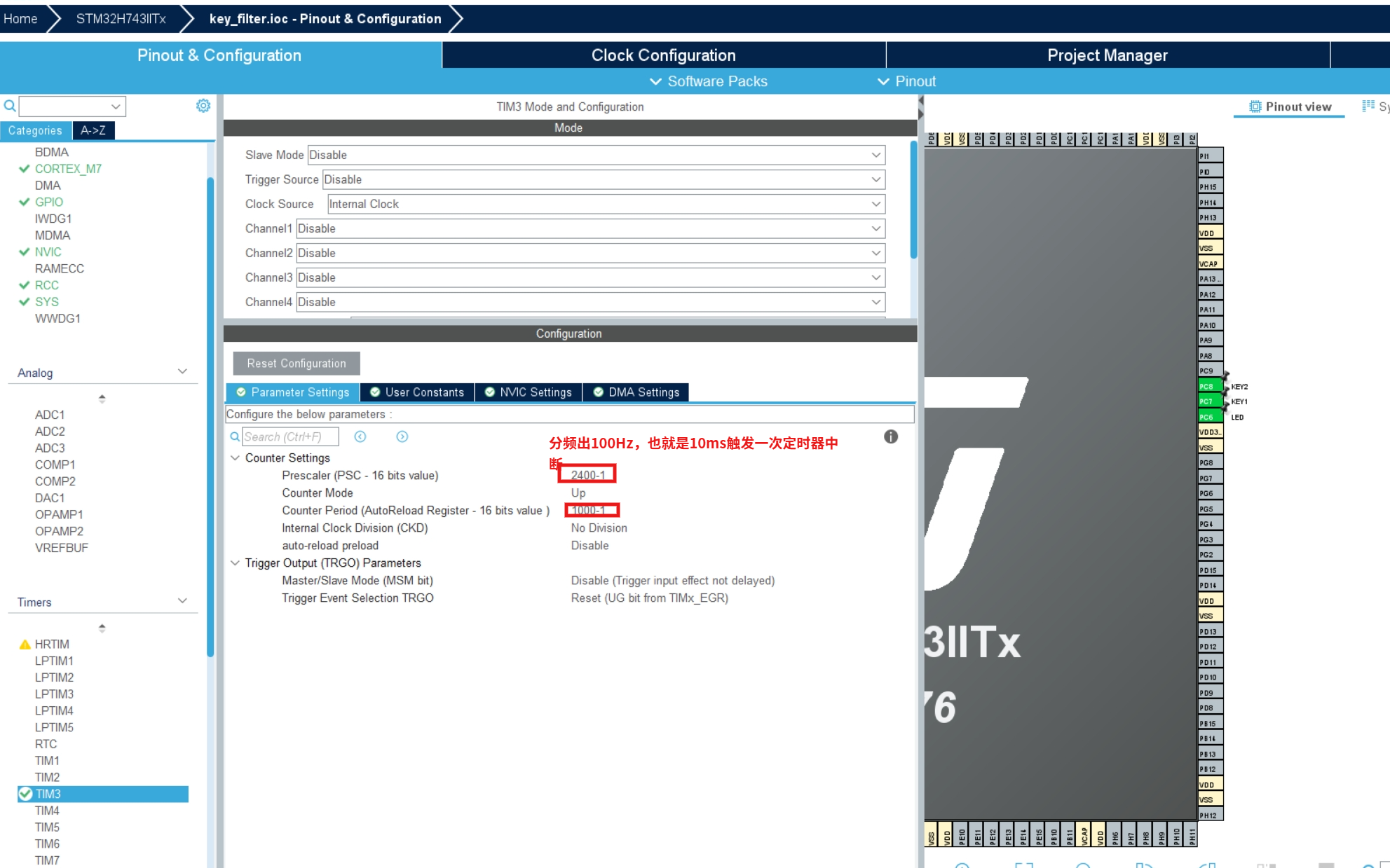
Task: Click the Prescaler value field
Action: pyautogui.click(x=587, y=475)
